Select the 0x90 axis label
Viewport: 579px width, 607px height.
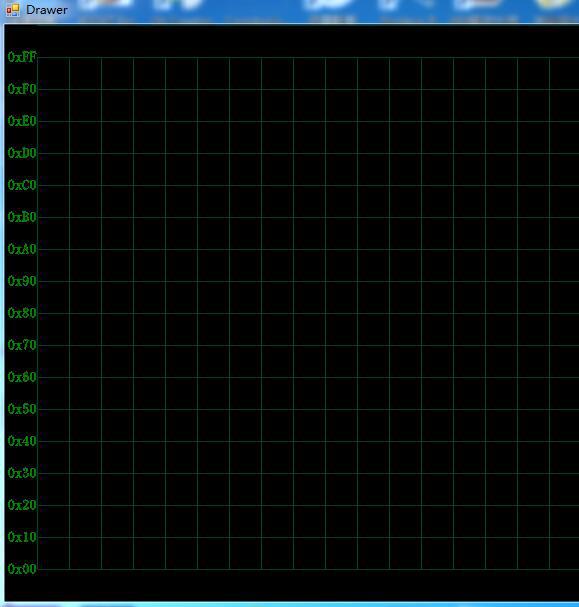coord(22,281)
